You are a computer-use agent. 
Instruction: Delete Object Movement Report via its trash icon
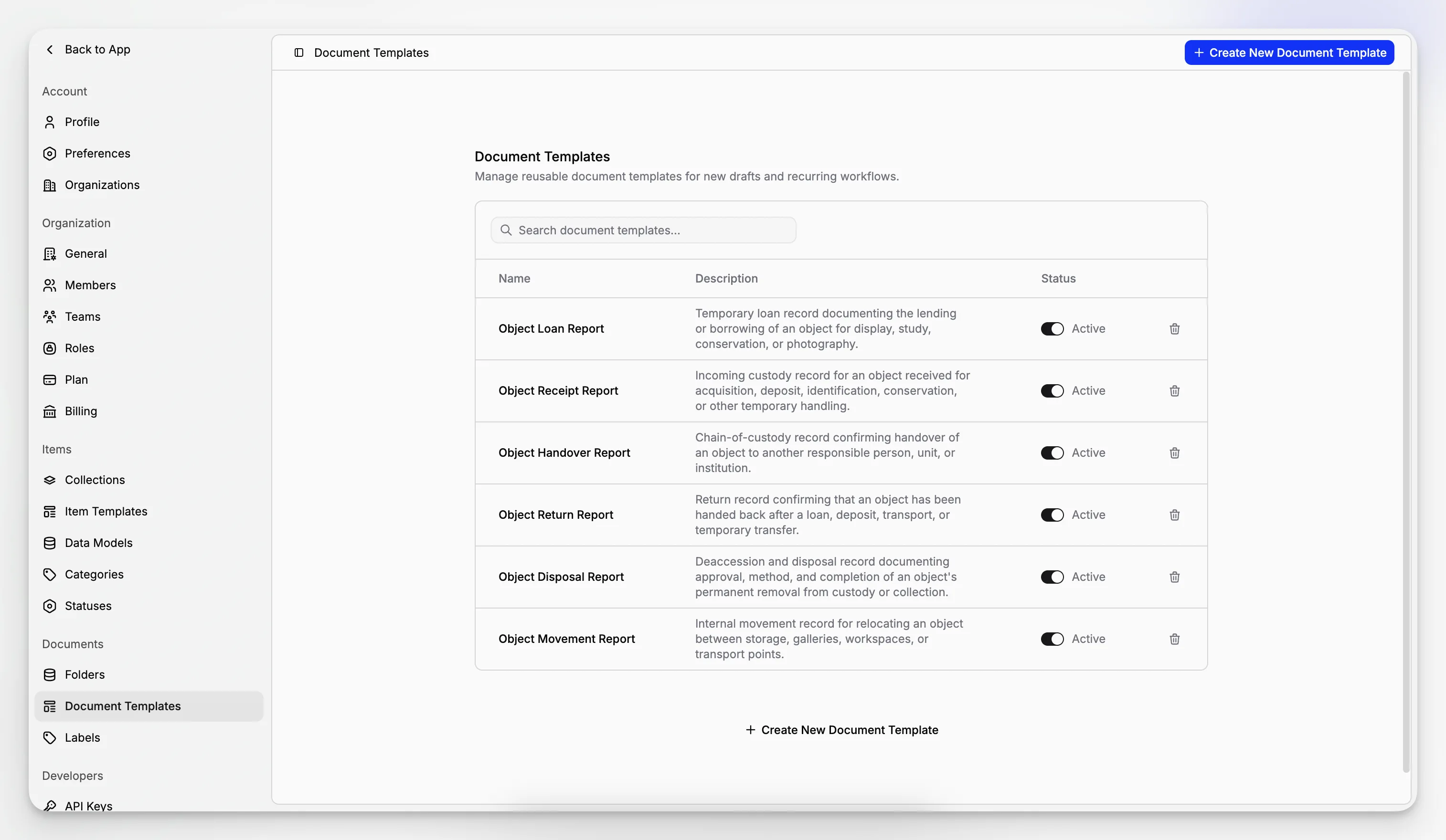1175,640
